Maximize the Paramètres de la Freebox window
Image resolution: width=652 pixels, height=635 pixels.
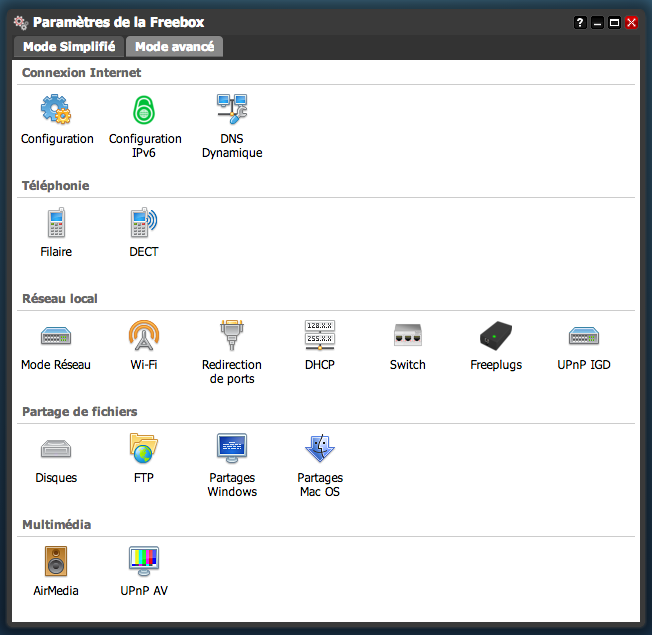click(x=614, y=22)
